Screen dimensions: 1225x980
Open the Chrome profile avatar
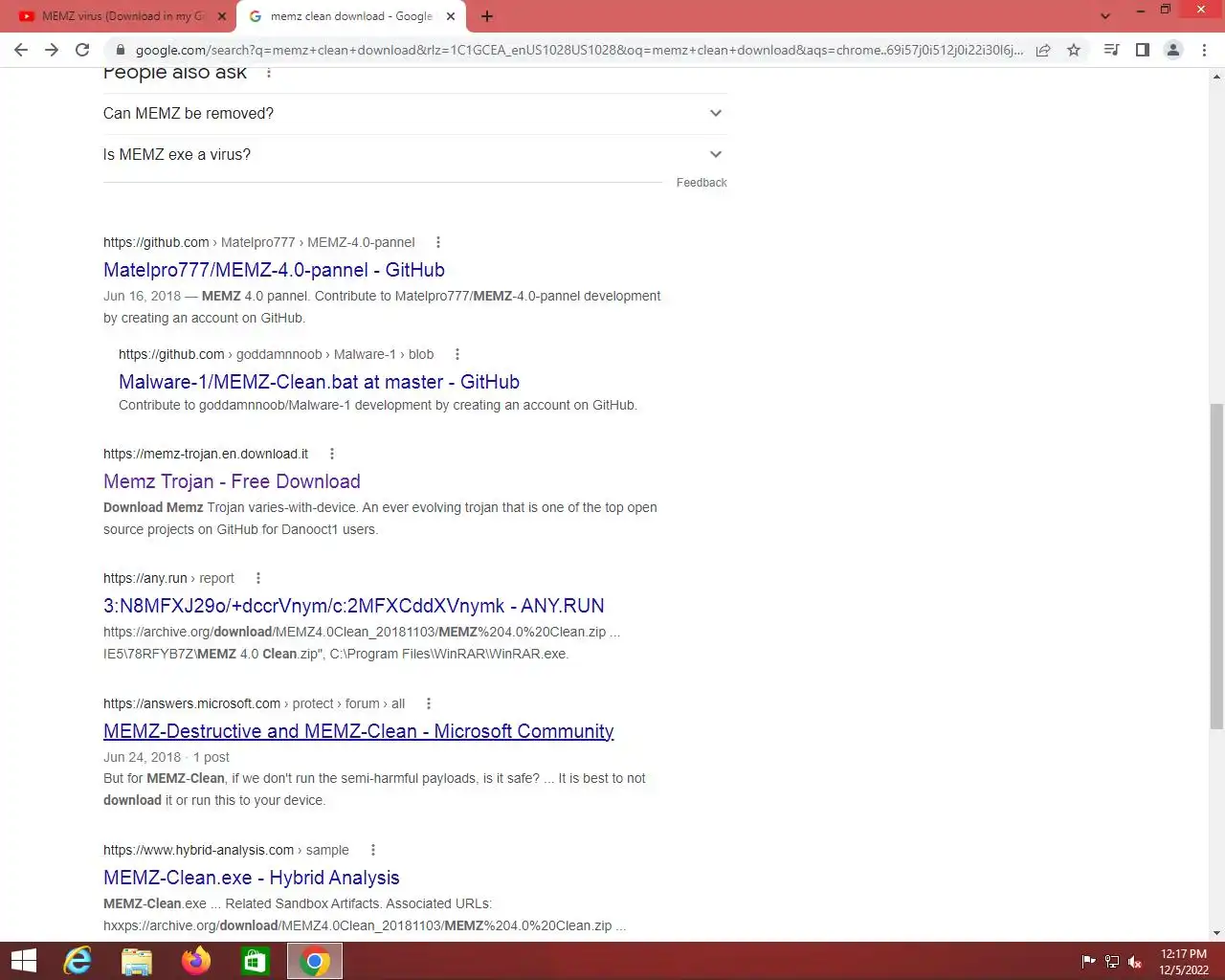click(x=1172, y=50)
